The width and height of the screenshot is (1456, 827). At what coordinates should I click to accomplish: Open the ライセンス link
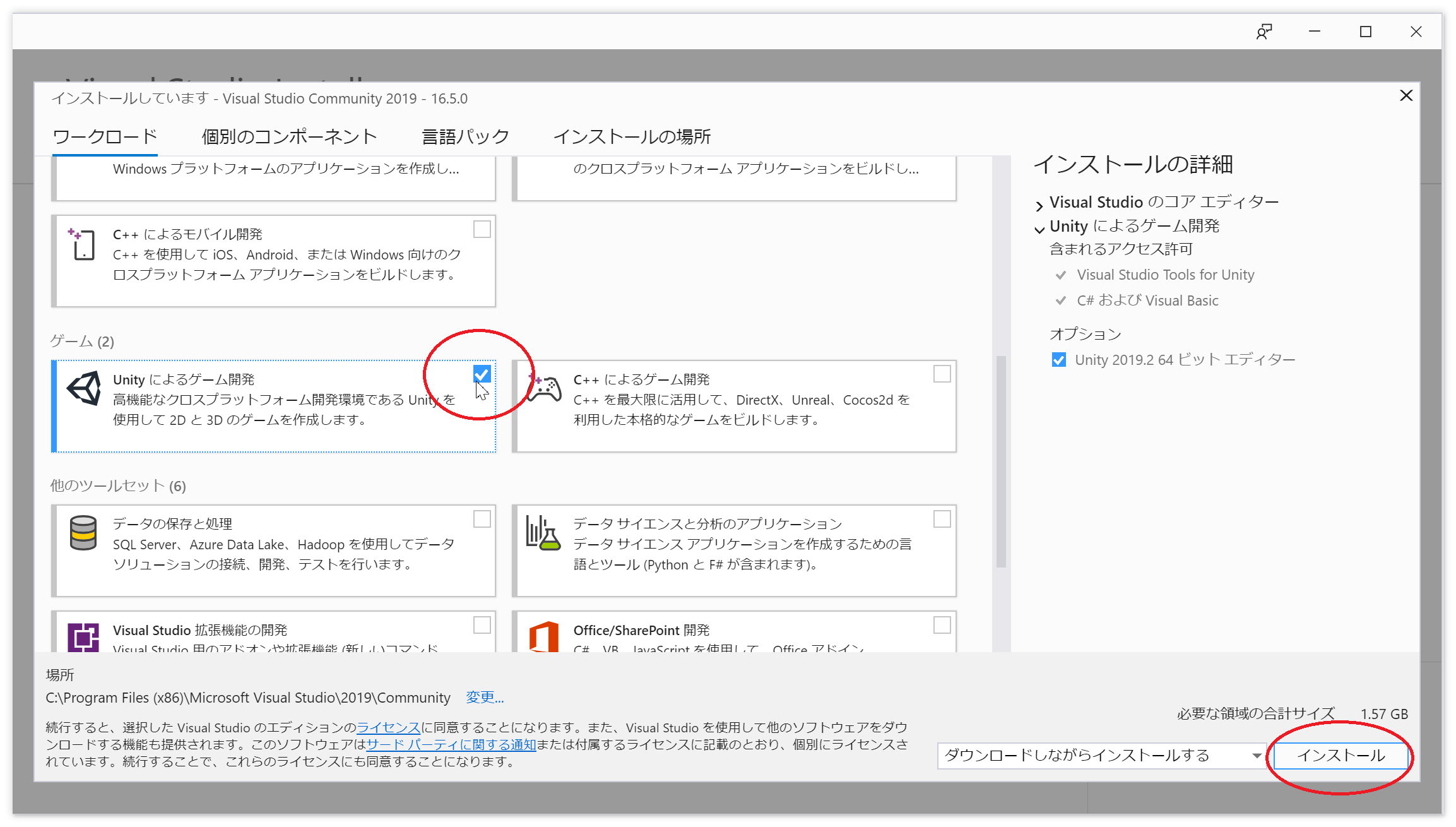click(x=389, y=727)
